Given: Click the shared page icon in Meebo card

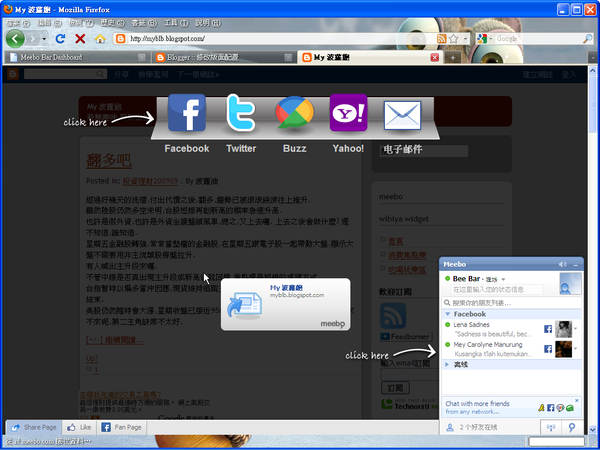Looking at the screenshot, I should tap(245, 305).
